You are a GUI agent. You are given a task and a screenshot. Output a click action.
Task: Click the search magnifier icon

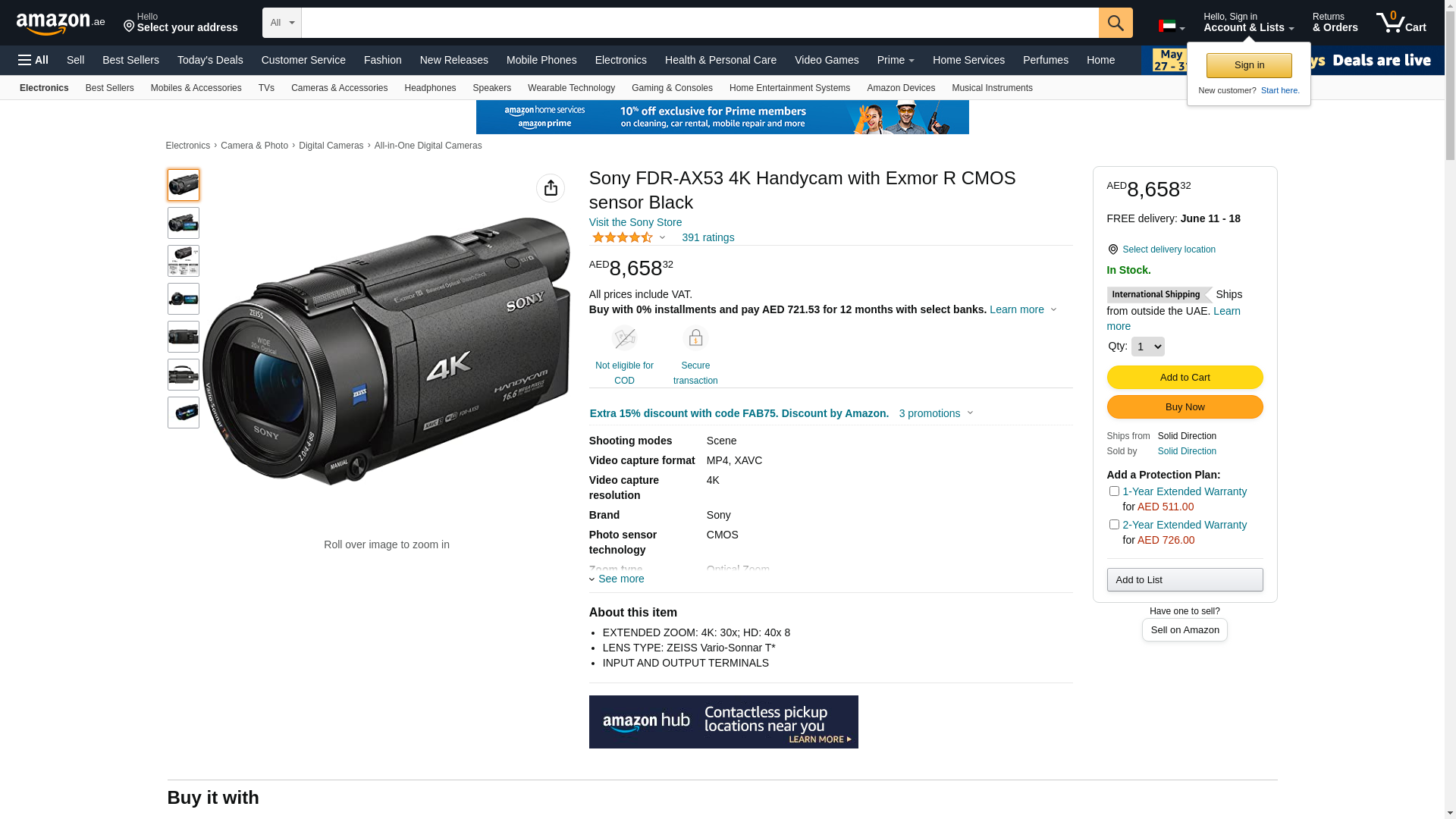(x=1115, y=23)
